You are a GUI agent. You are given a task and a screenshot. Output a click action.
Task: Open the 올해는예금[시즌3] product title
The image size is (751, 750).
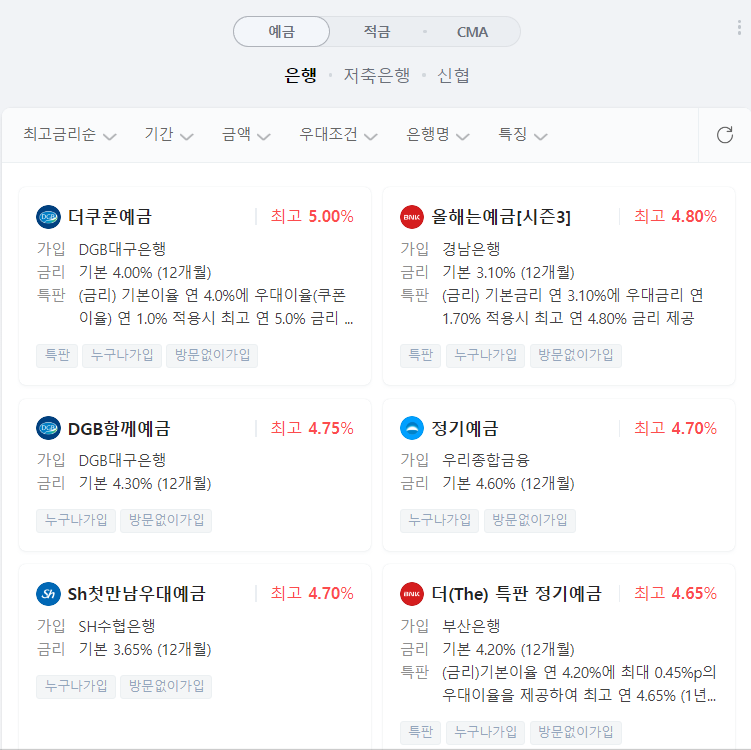tap(501, 217)
